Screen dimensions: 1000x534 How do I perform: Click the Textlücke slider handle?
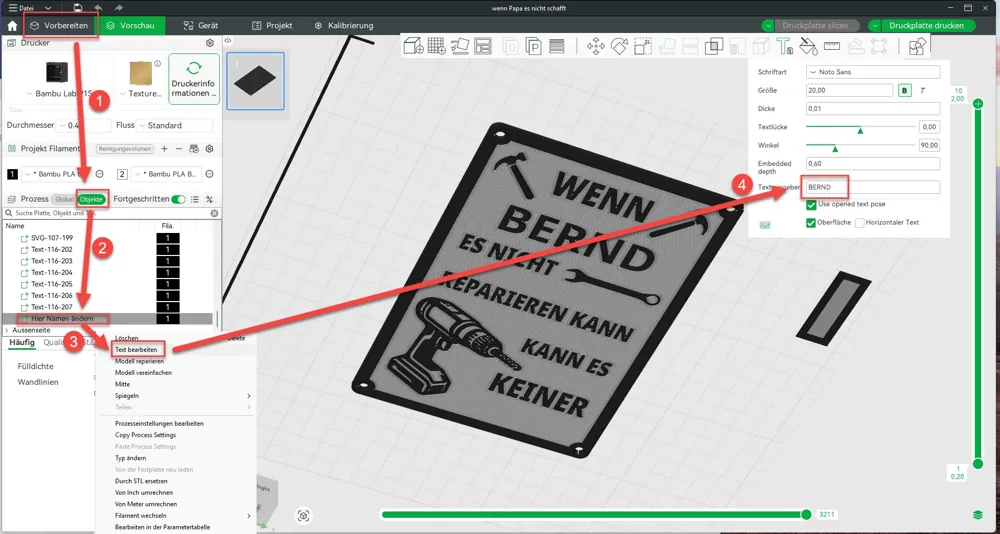pyautogui.click(x=860, y=130)
